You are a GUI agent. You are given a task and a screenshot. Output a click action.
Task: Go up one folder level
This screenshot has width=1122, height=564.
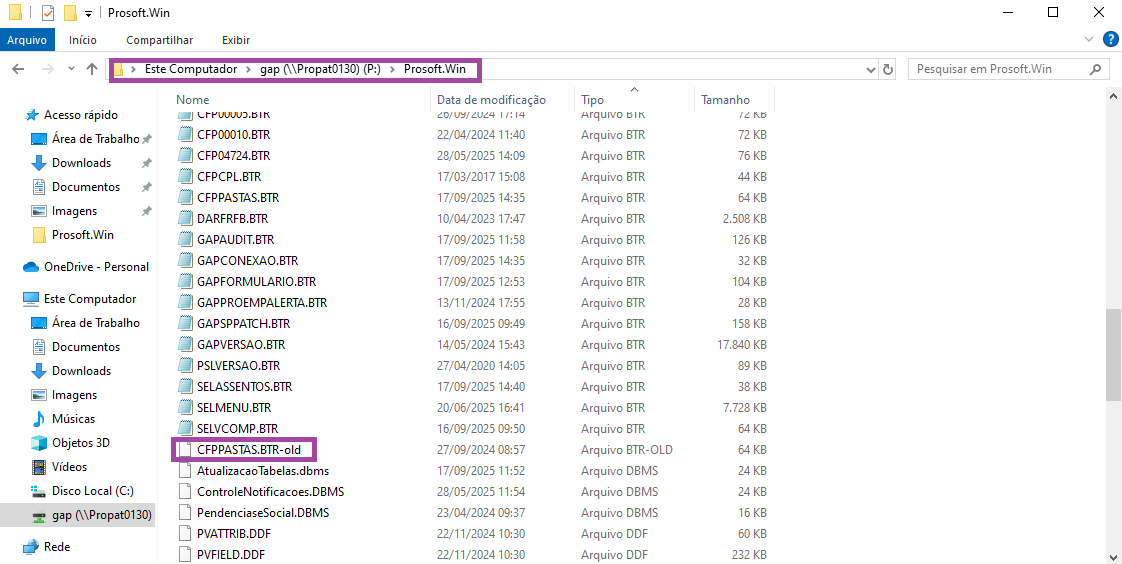(92, 69)
